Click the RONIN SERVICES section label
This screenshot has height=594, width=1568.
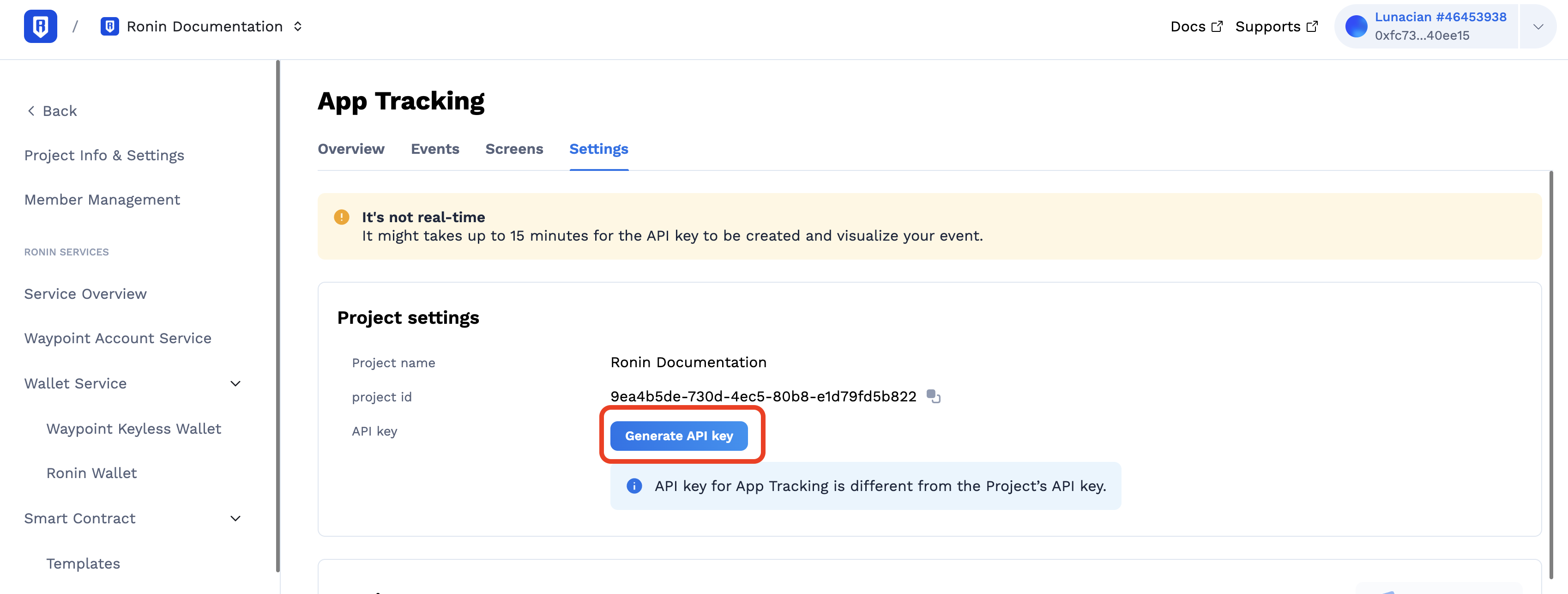point(66,252)
